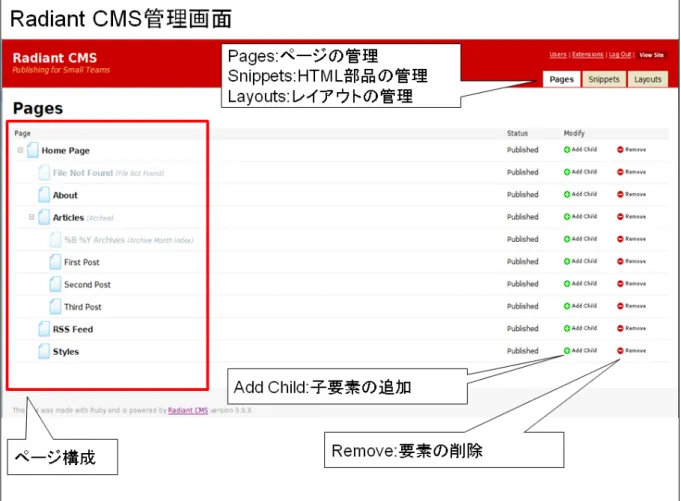Open the Articles page title
The height and width of the screenshot is (501, 681).
[68, 218]
